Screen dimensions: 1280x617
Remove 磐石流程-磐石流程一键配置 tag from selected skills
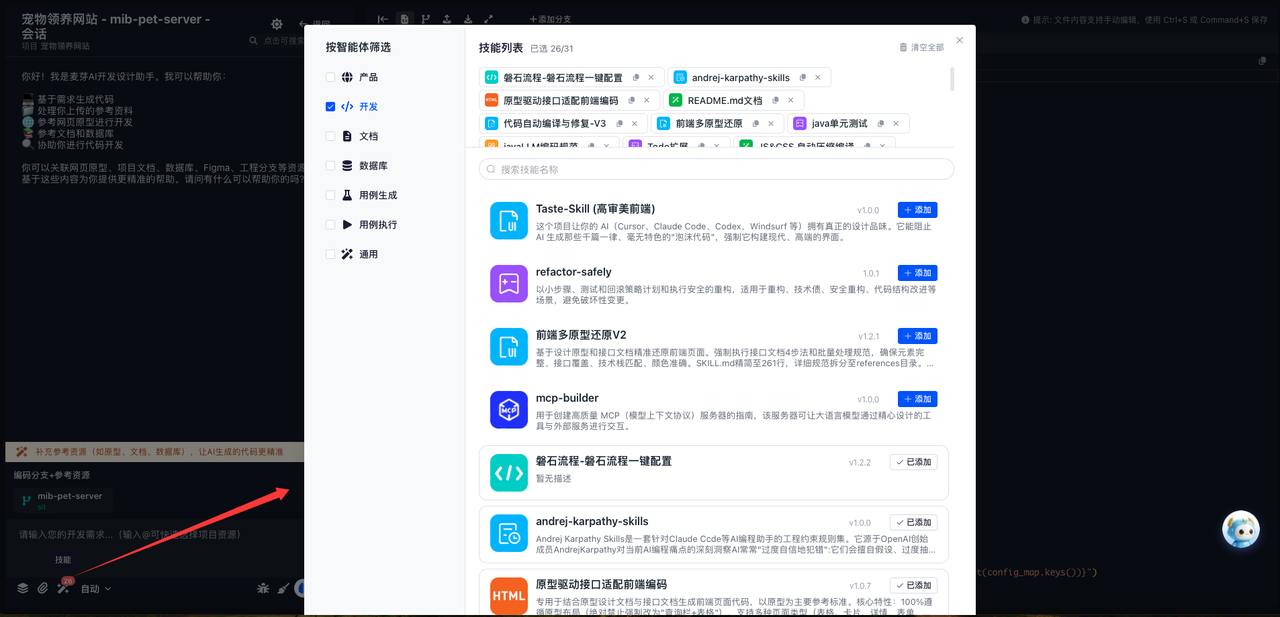(x=651, y=77)
